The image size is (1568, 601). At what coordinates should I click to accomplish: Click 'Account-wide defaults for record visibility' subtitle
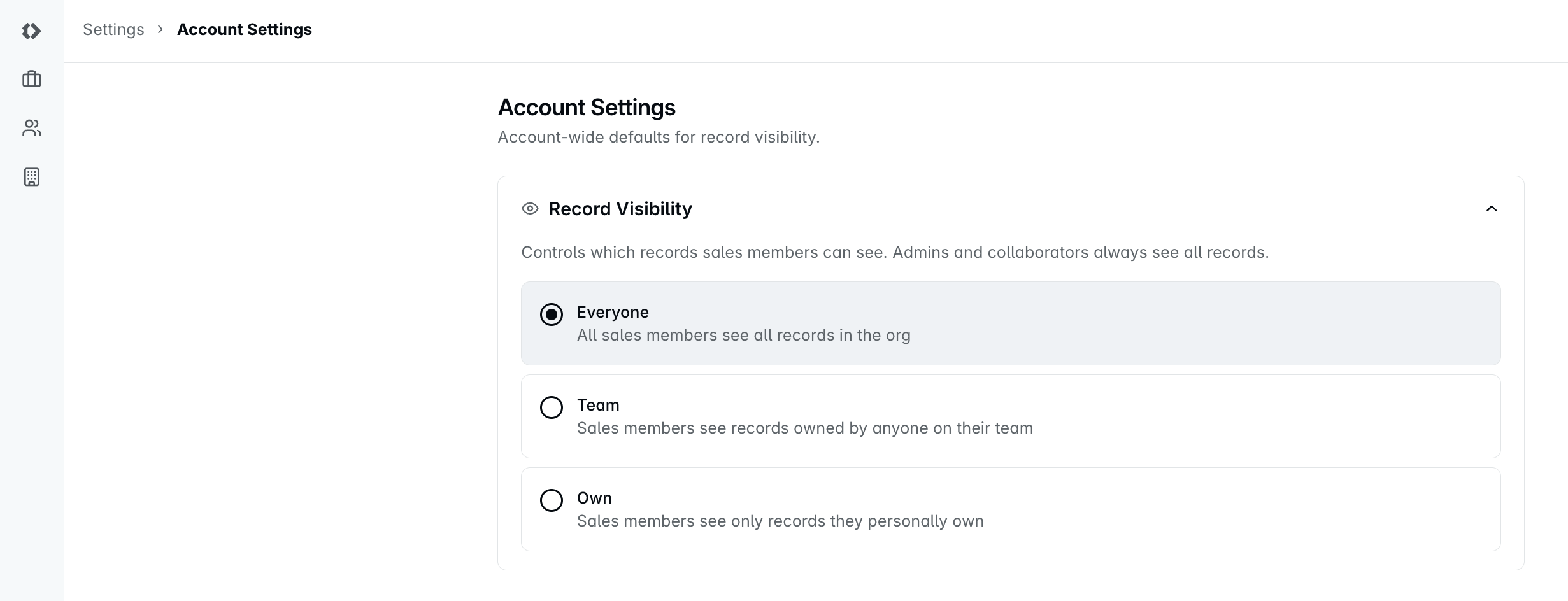pos(659,138)
